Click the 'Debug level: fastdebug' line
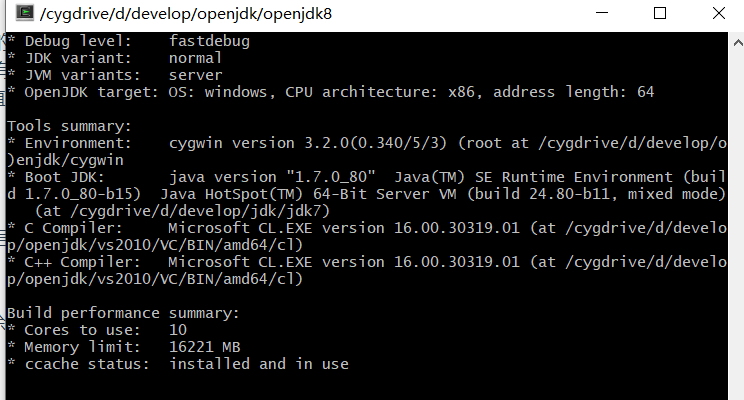This screenshot has height=400, width=744. [130, 42]
